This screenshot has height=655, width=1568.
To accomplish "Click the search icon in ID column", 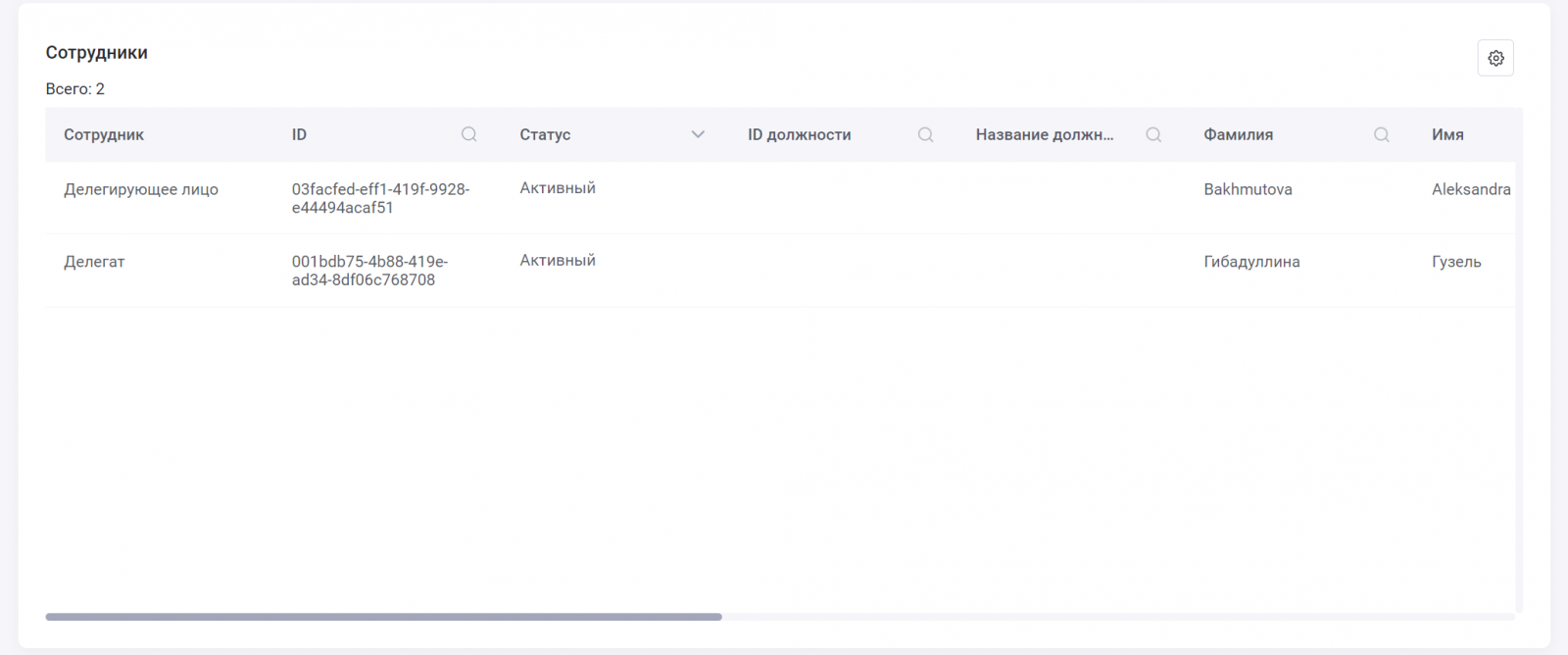I will coord(469,134).
